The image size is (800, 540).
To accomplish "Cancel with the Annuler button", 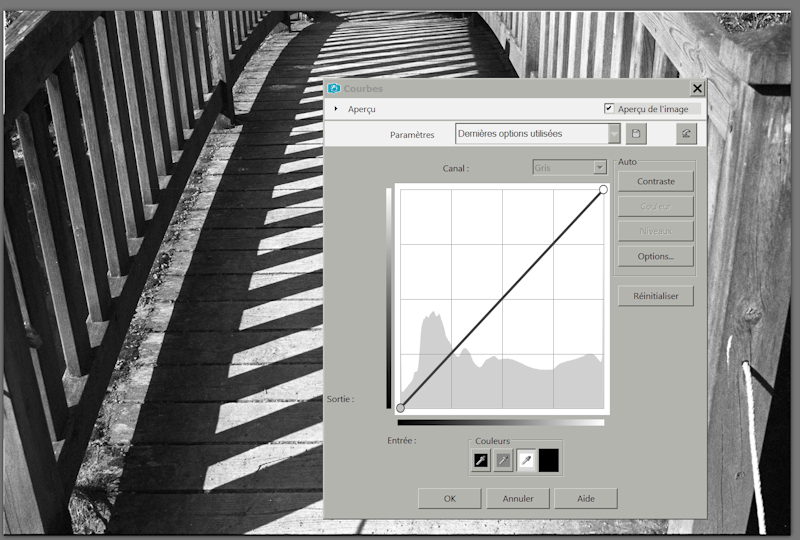I will 517,498.
